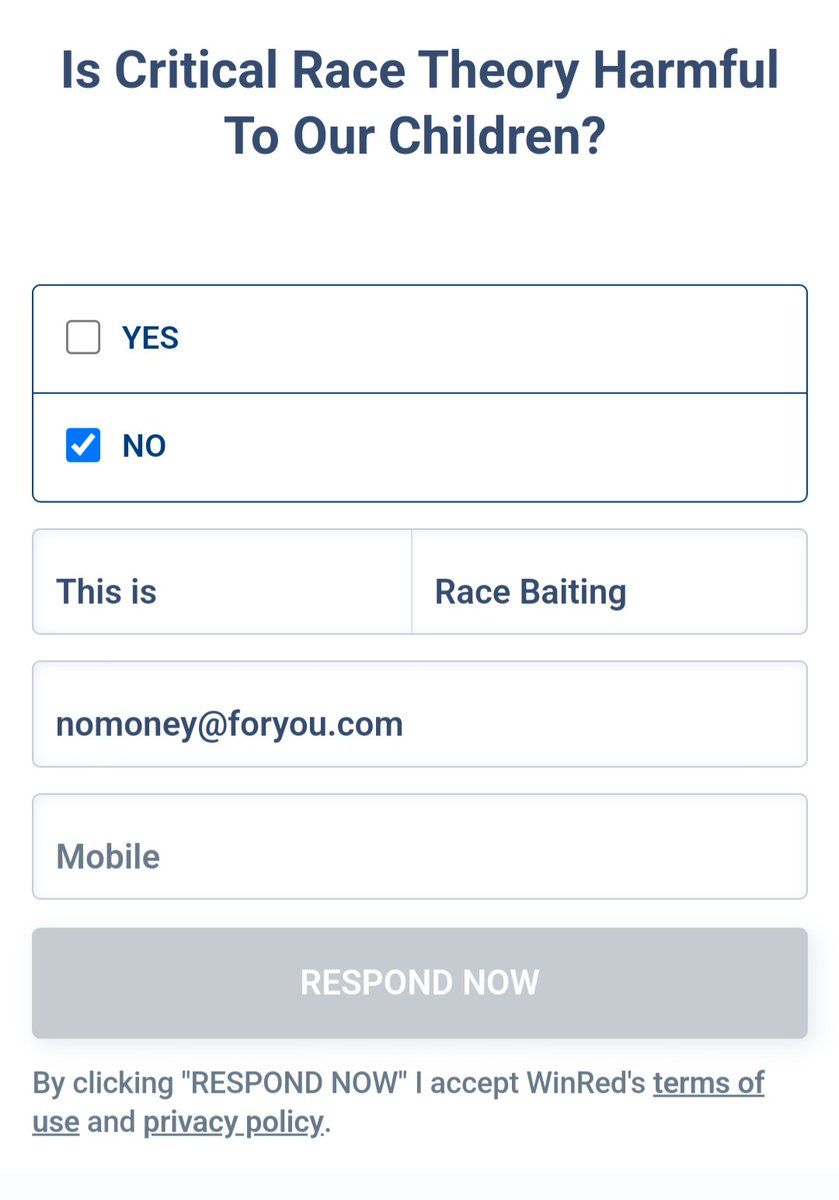This screenshot has width=839, height=1200.
Task: Click the YES option label text
Action: coord(150,338)
